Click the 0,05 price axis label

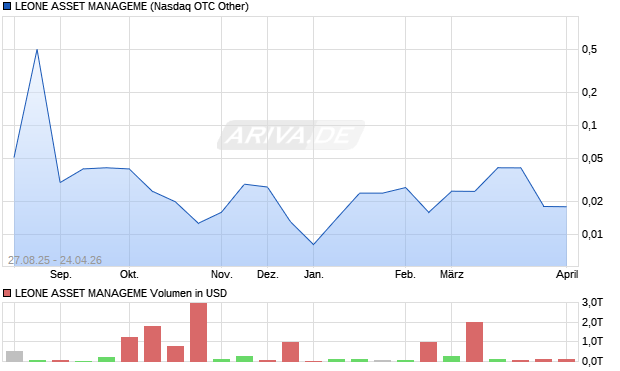point(592,159)
